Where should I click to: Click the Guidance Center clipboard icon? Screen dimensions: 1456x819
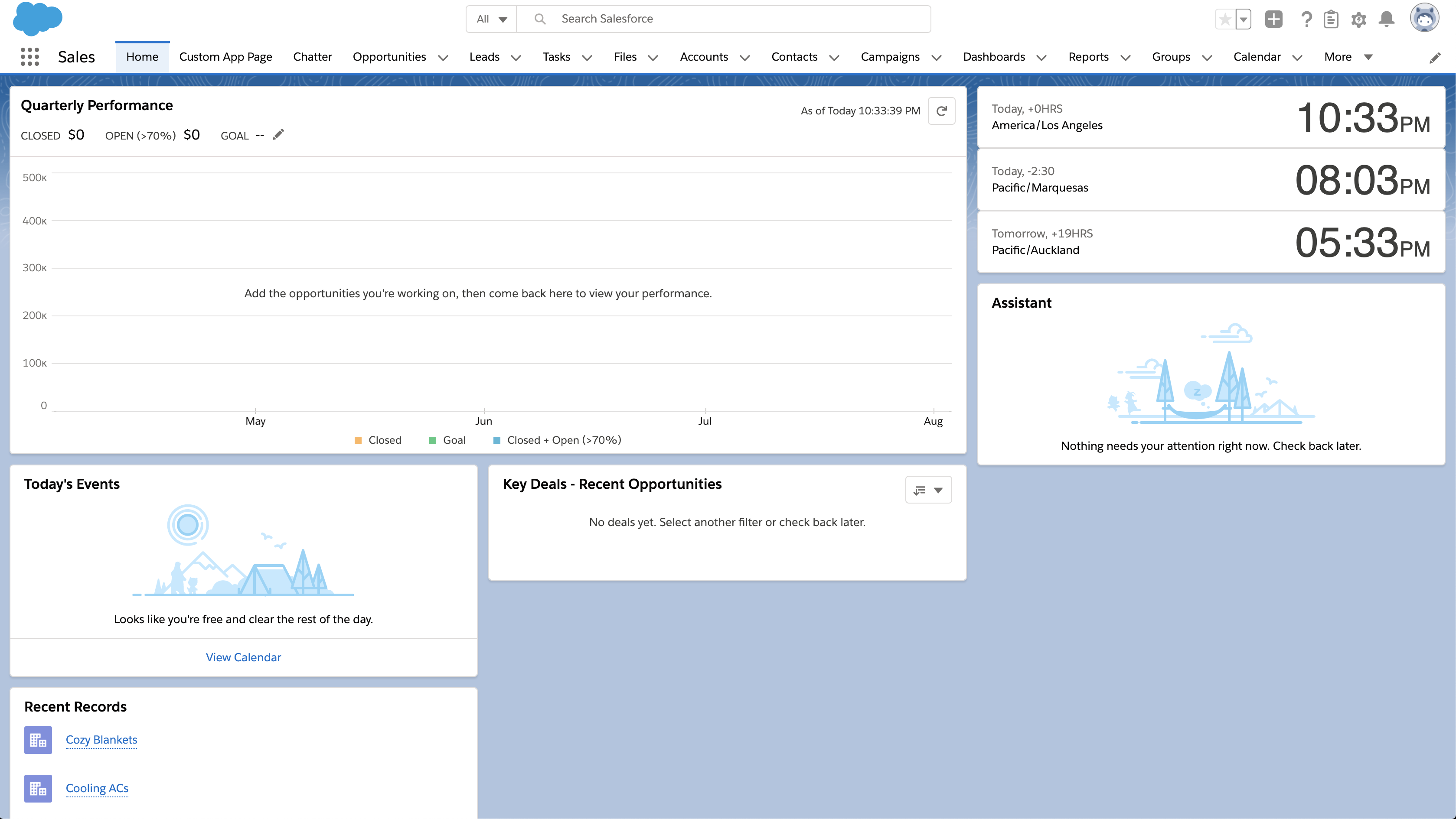click(x=1331, y=19)
